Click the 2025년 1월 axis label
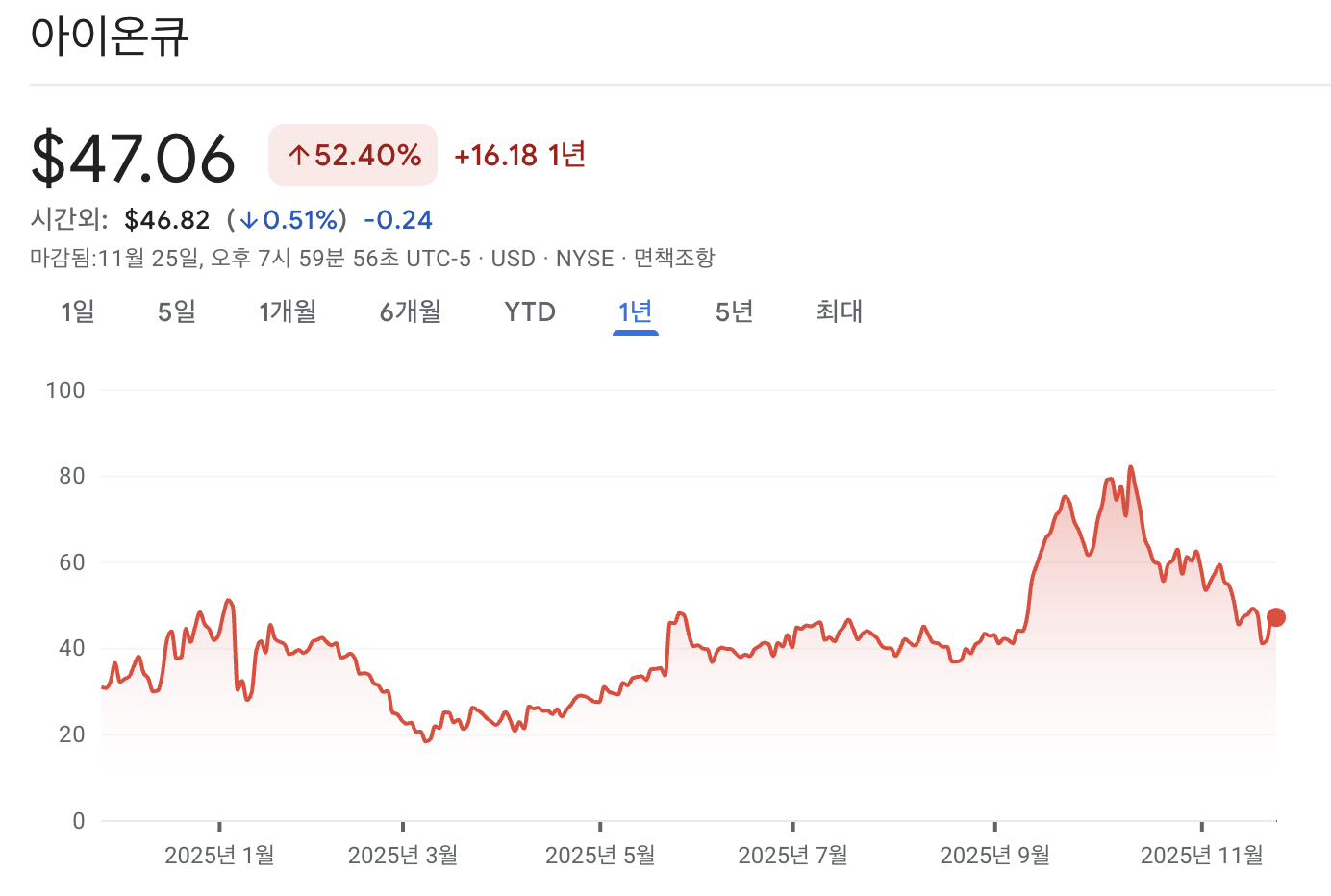 (217, 854)
